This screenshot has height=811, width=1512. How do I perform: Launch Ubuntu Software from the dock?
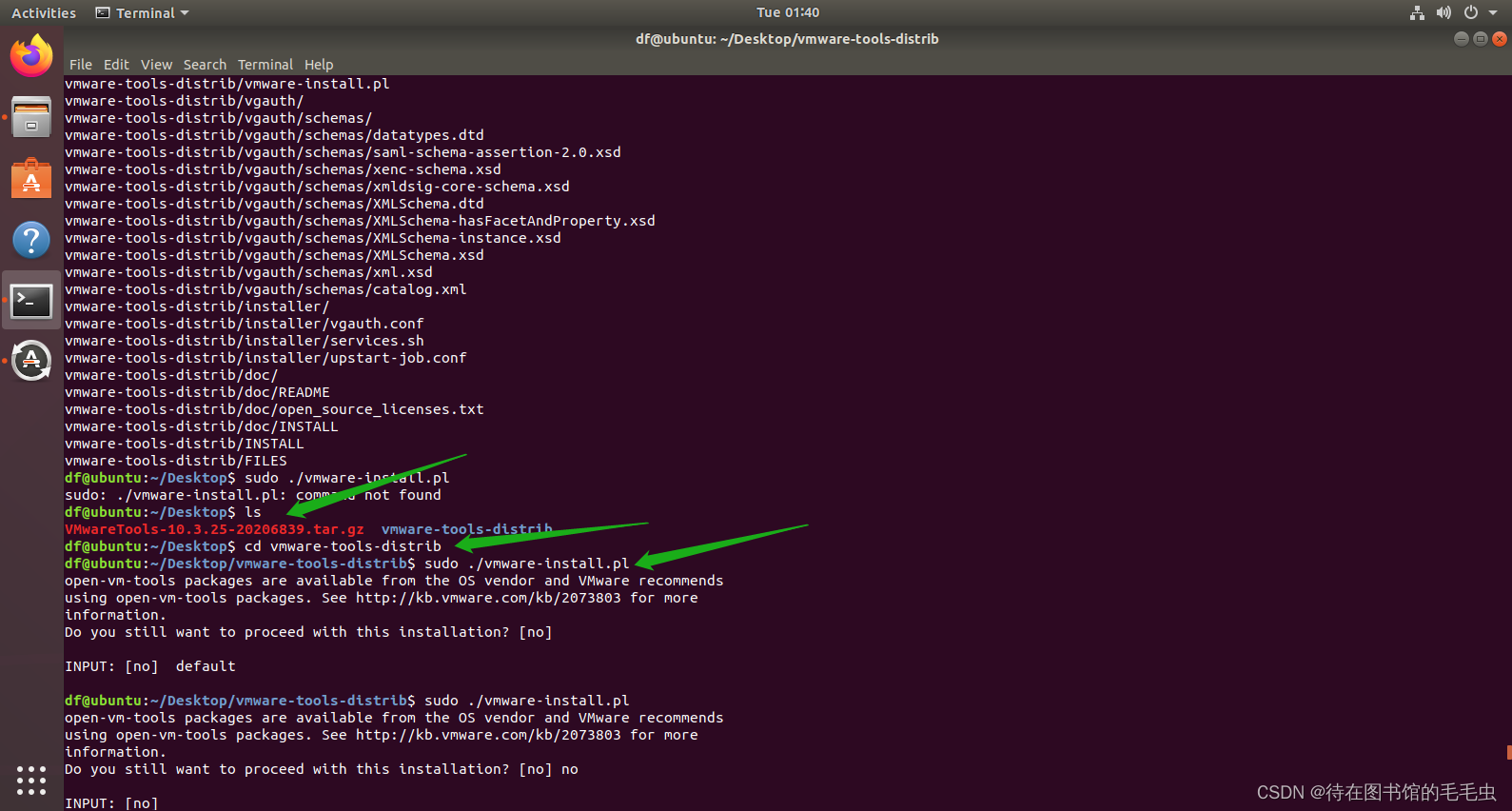[31, 178]
